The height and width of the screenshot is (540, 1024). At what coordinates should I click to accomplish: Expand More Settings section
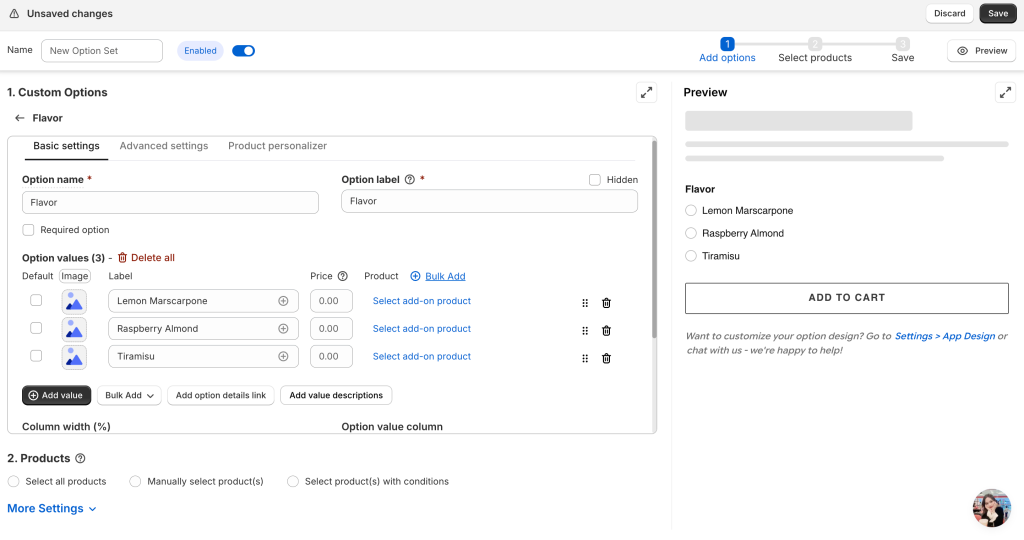(x=52, y=508)
